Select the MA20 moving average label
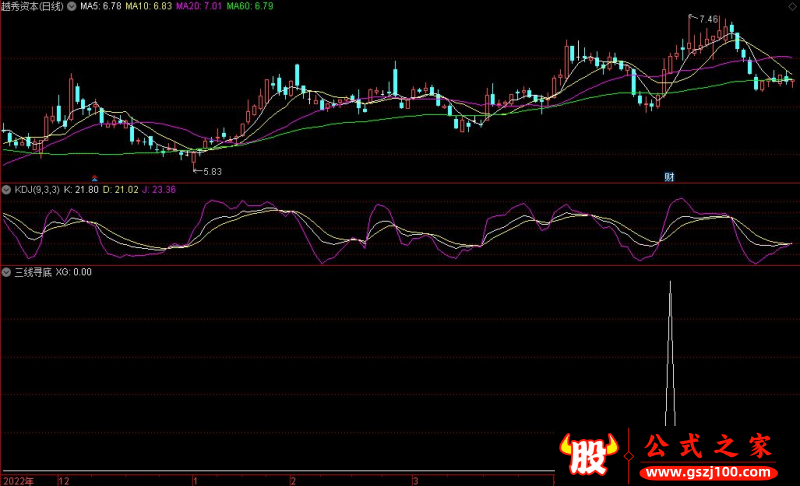 pos(200,6)
